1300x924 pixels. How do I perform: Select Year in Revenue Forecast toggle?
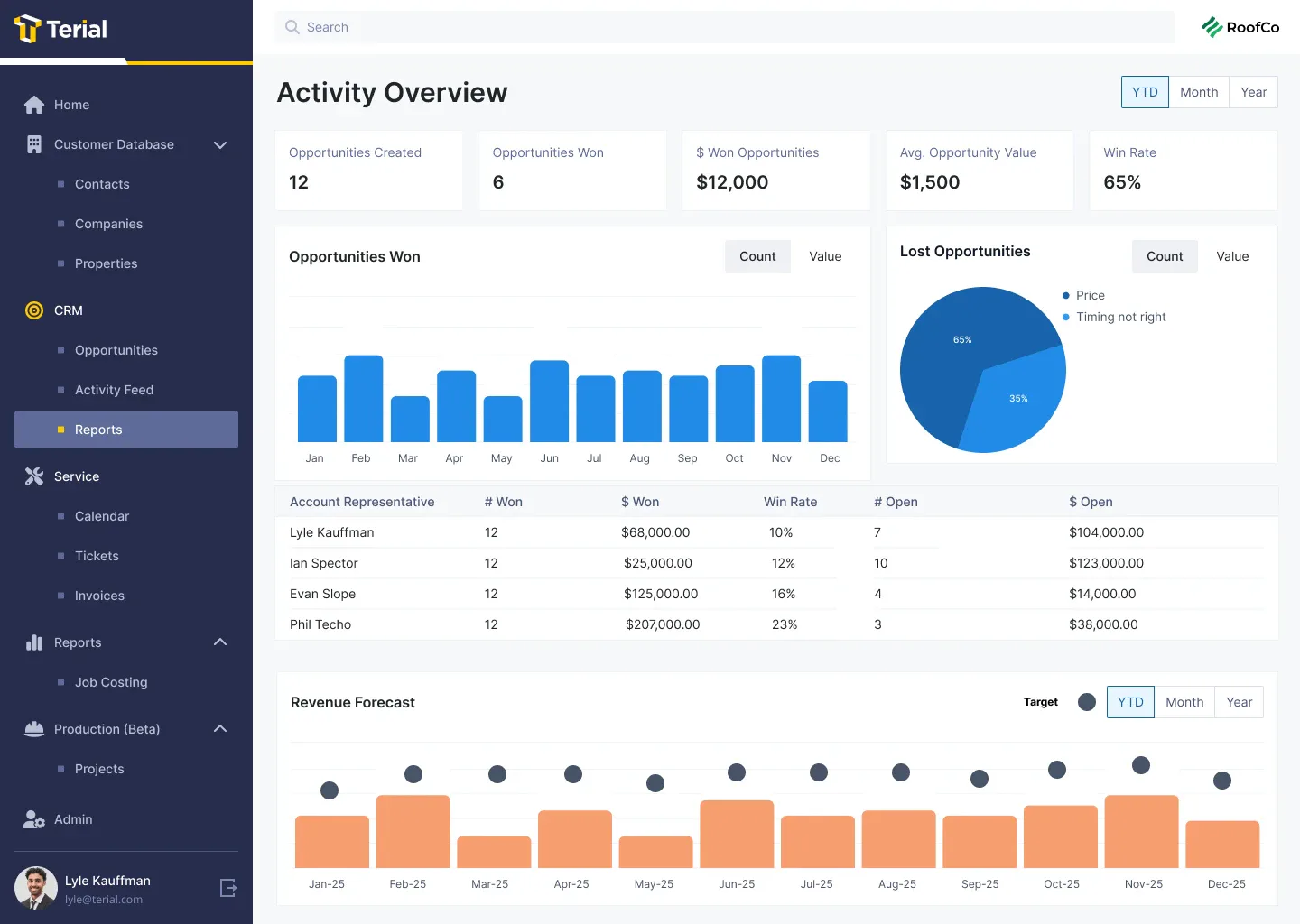pos(1239,702)
